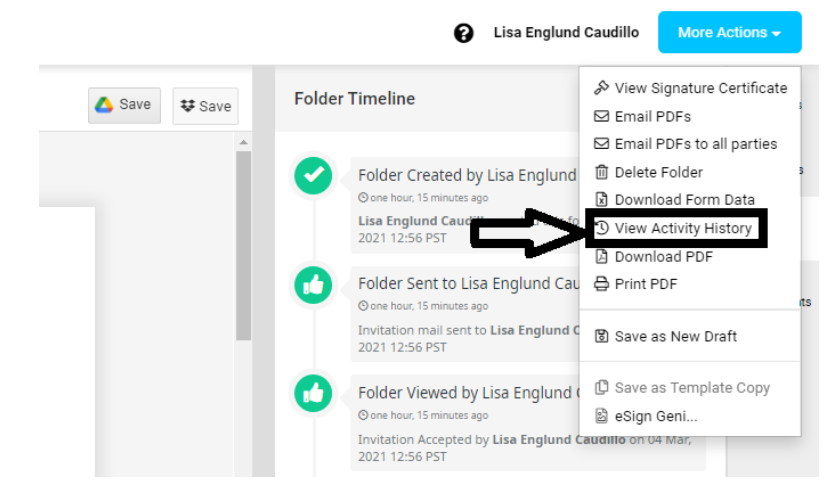
Task: Select Save as New Draft
Action: click(690, 336)
